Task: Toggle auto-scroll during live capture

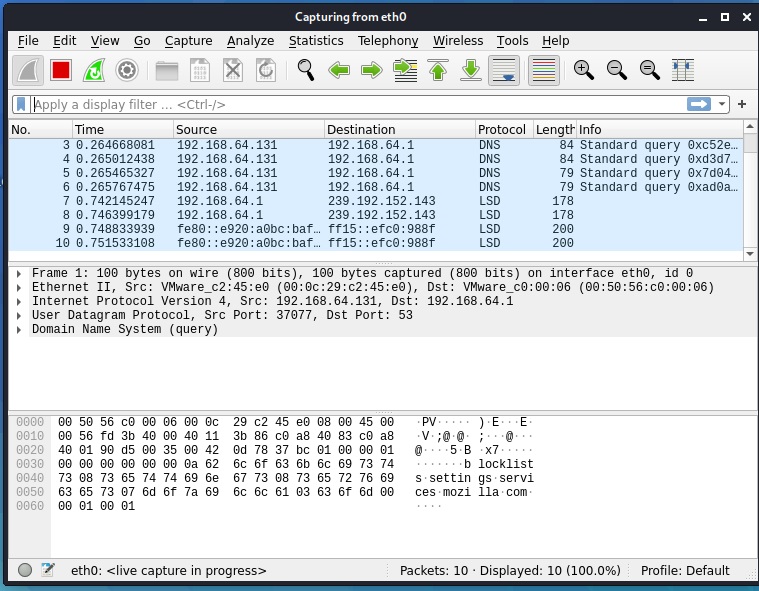Action: [504, 71]
